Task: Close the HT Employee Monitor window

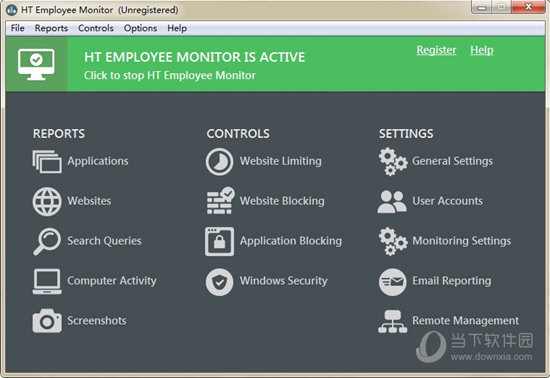Action: point(528,7)
